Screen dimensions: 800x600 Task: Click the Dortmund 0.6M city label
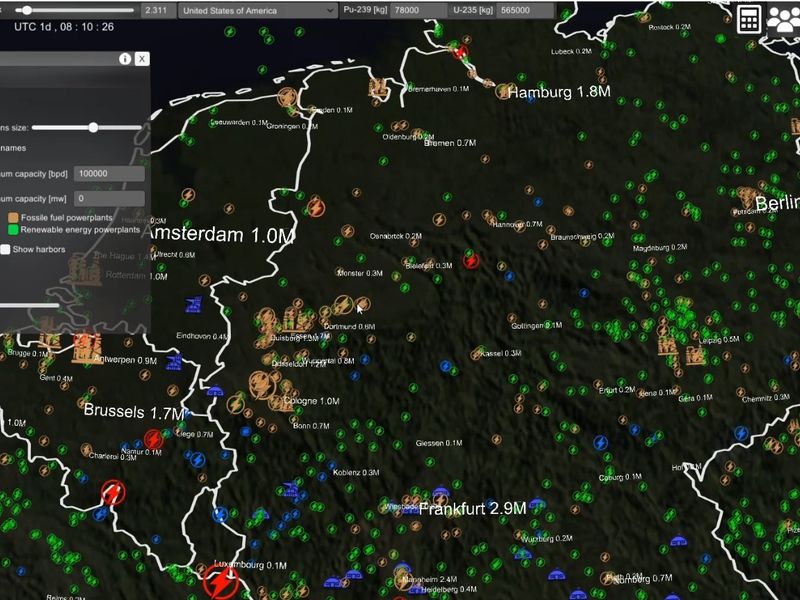pos(349,327)
